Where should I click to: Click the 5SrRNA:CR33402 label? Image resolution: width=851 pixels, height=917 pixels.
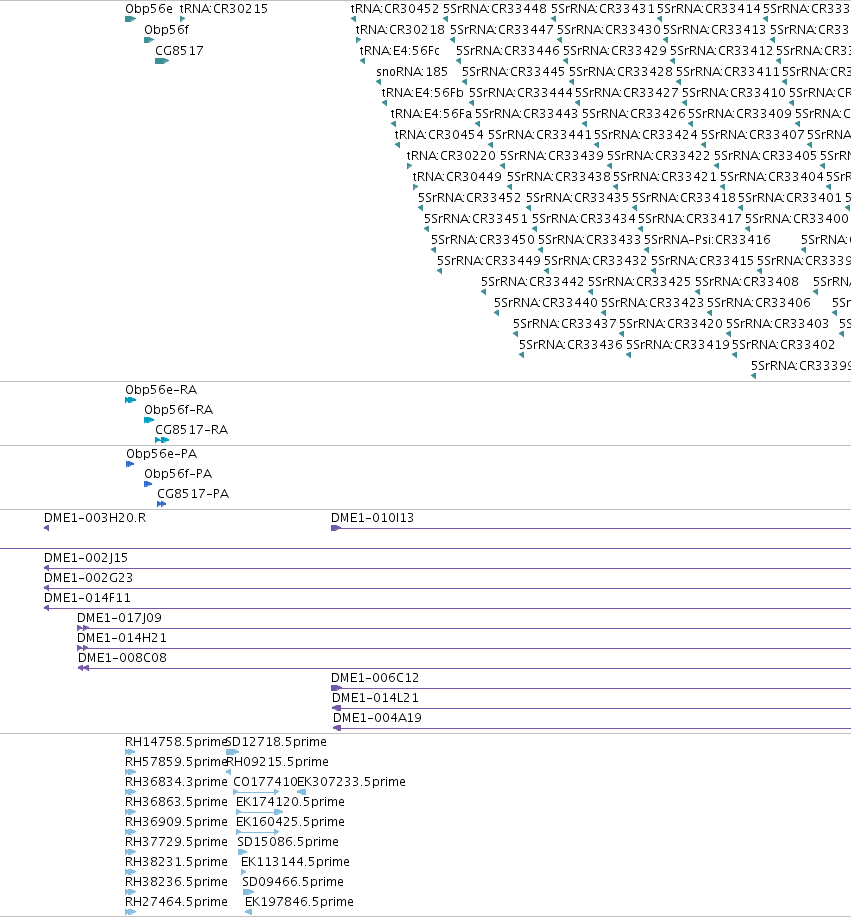(784, 346)
